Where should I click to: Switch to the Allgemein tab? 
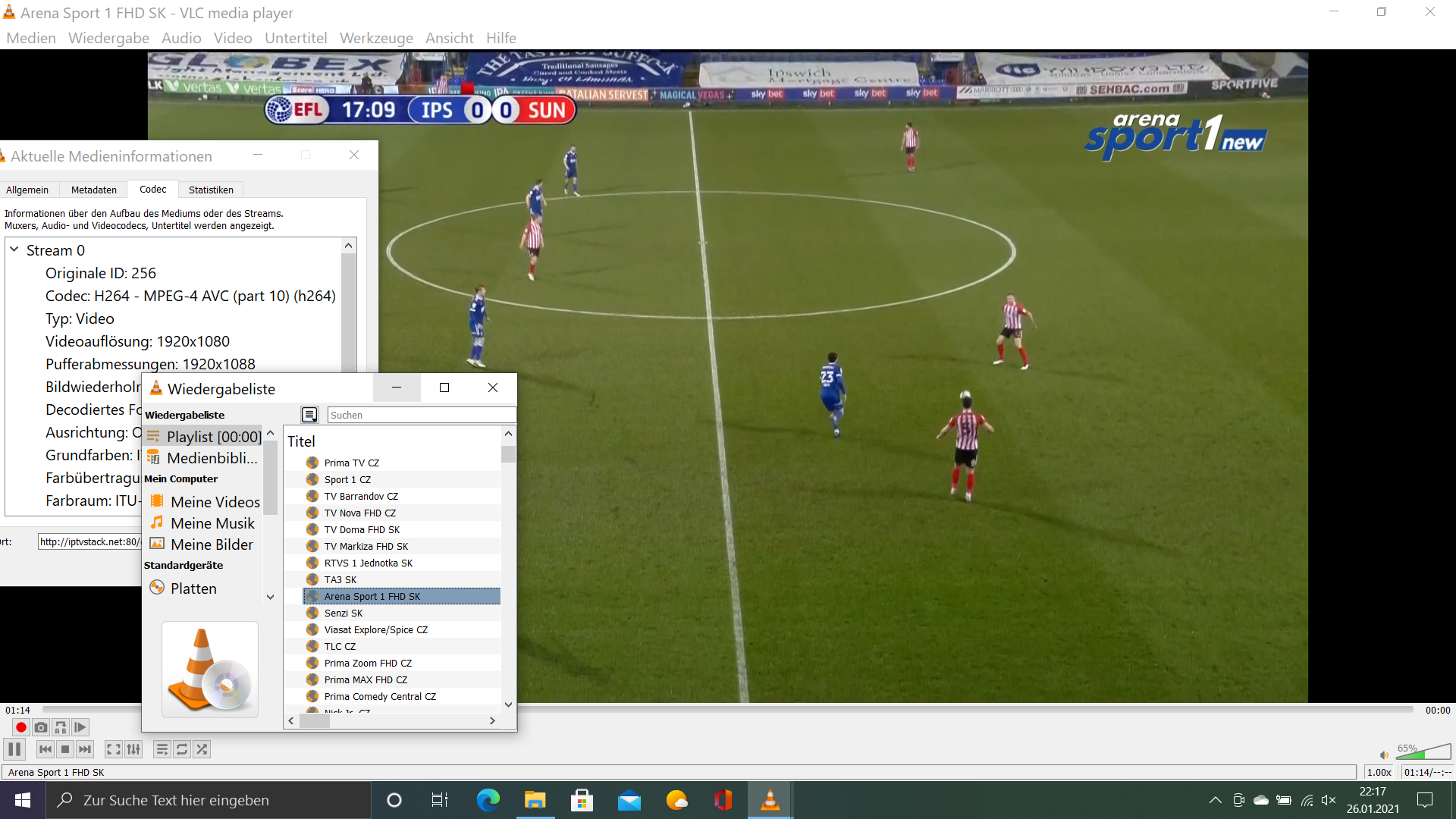click(x=27, y=190)
